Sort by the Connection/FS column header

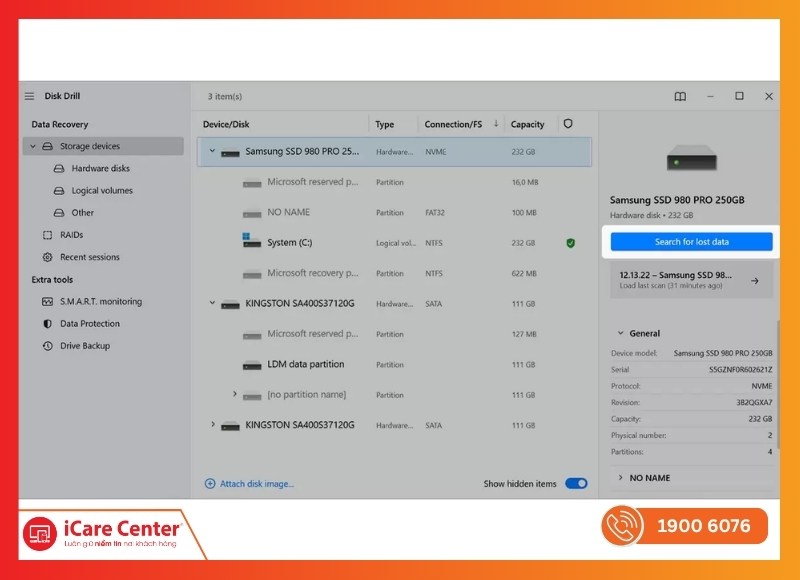click(453, 124)
